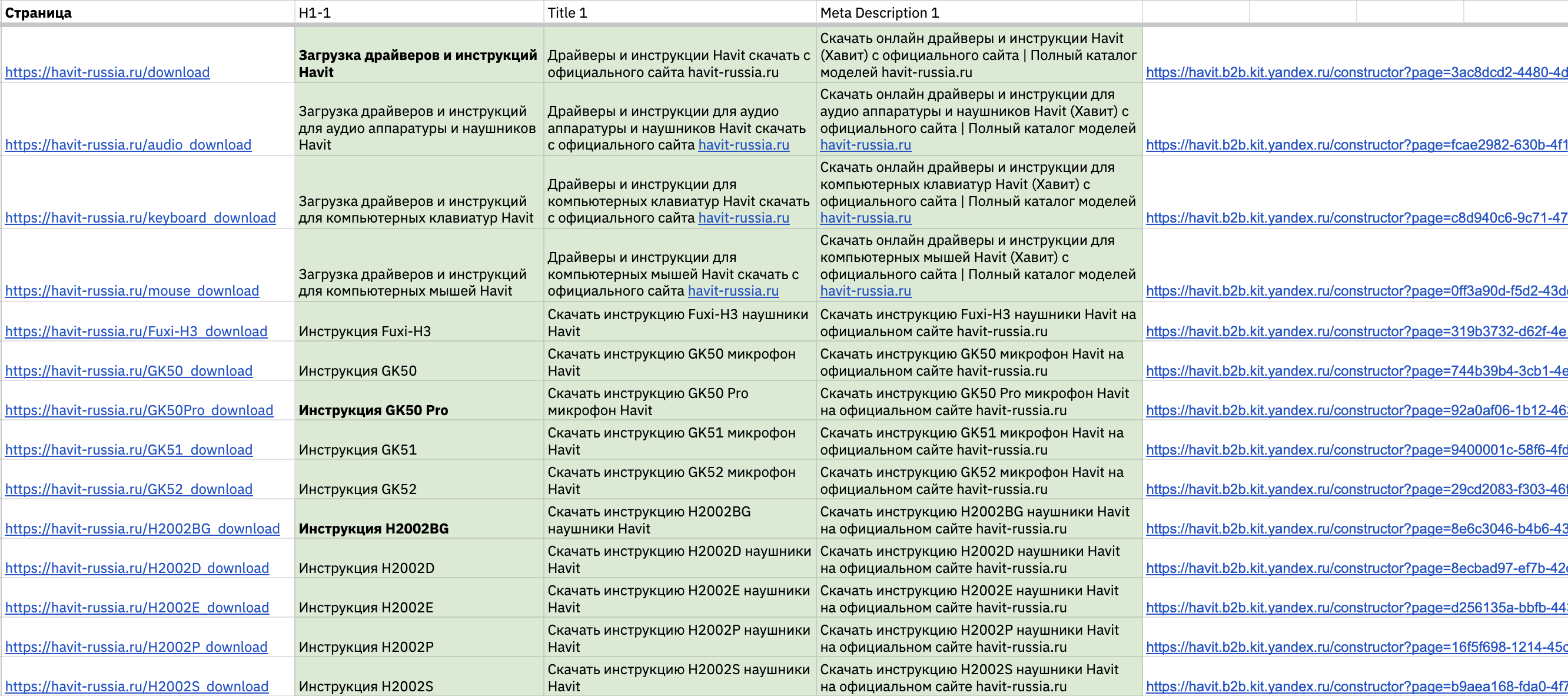The image size is (1568, 696).
Task: Click constructor link with page=0ff3a90d
Action: point(1357,290)
